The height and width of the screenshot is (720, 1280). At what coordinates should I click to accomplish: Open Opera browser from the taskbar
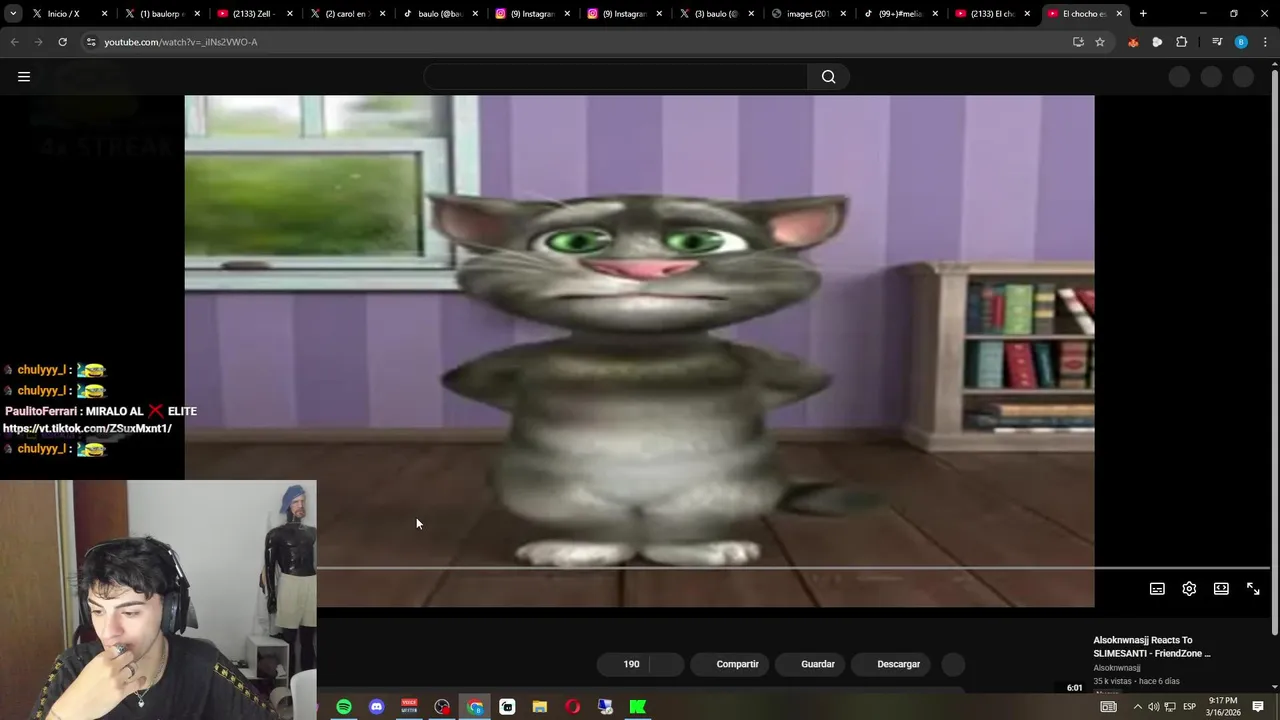point(572,707)
